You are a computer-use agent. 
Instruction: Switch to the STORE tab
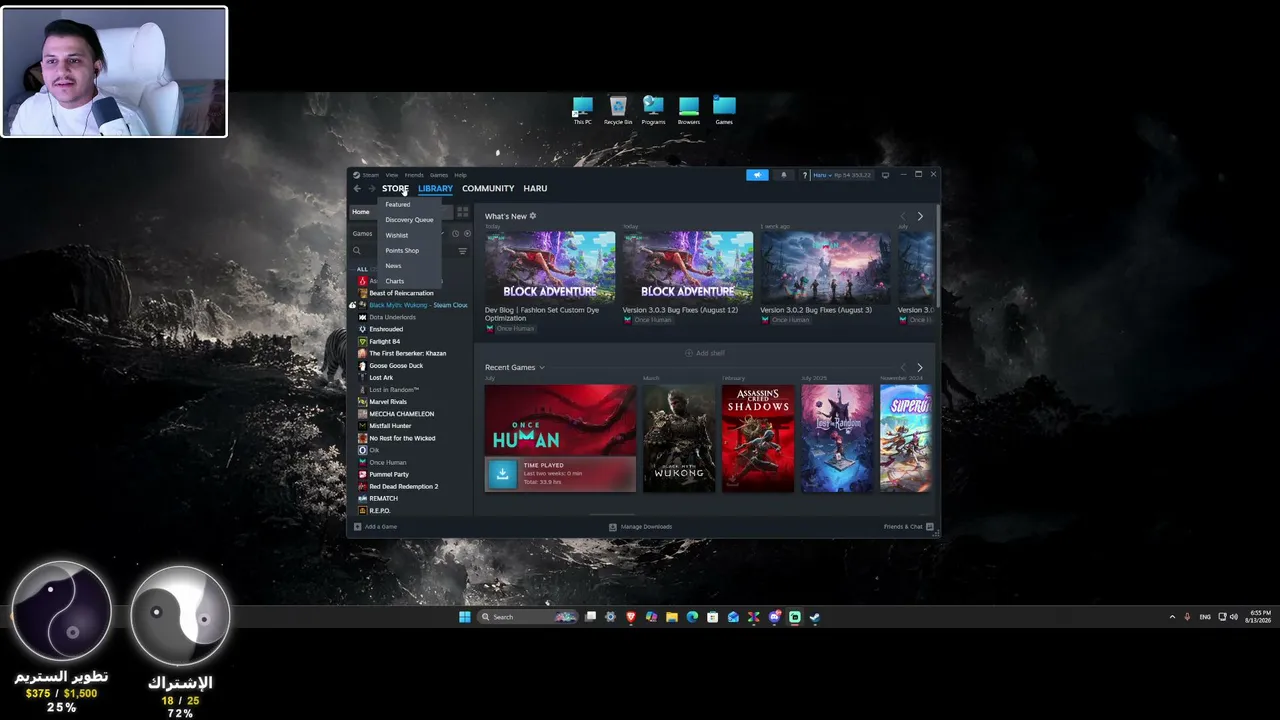tap(395, 189)
